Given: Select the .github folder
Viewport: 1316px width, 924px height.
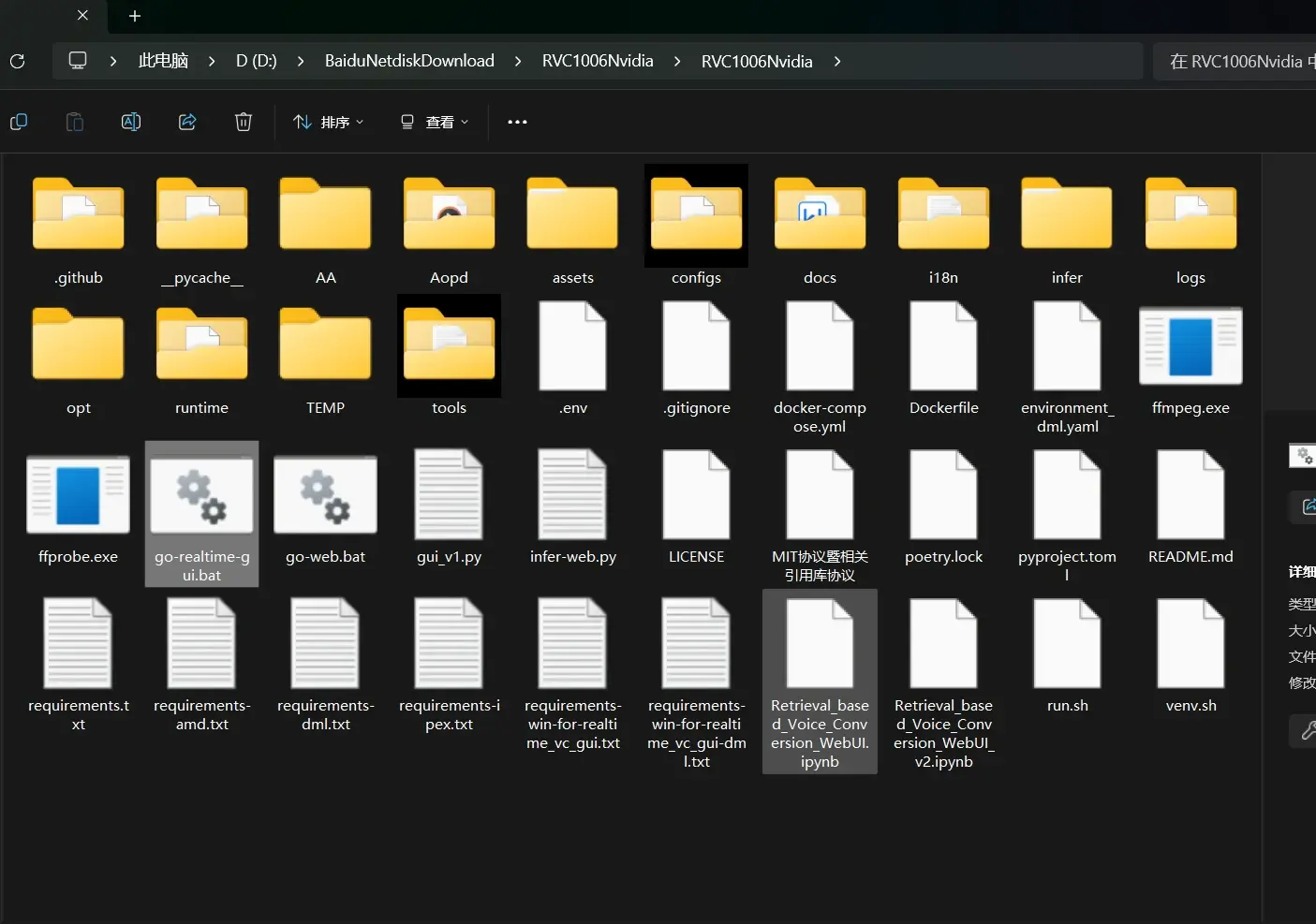Looking at the screenshot, I should (x=79, y=230).
